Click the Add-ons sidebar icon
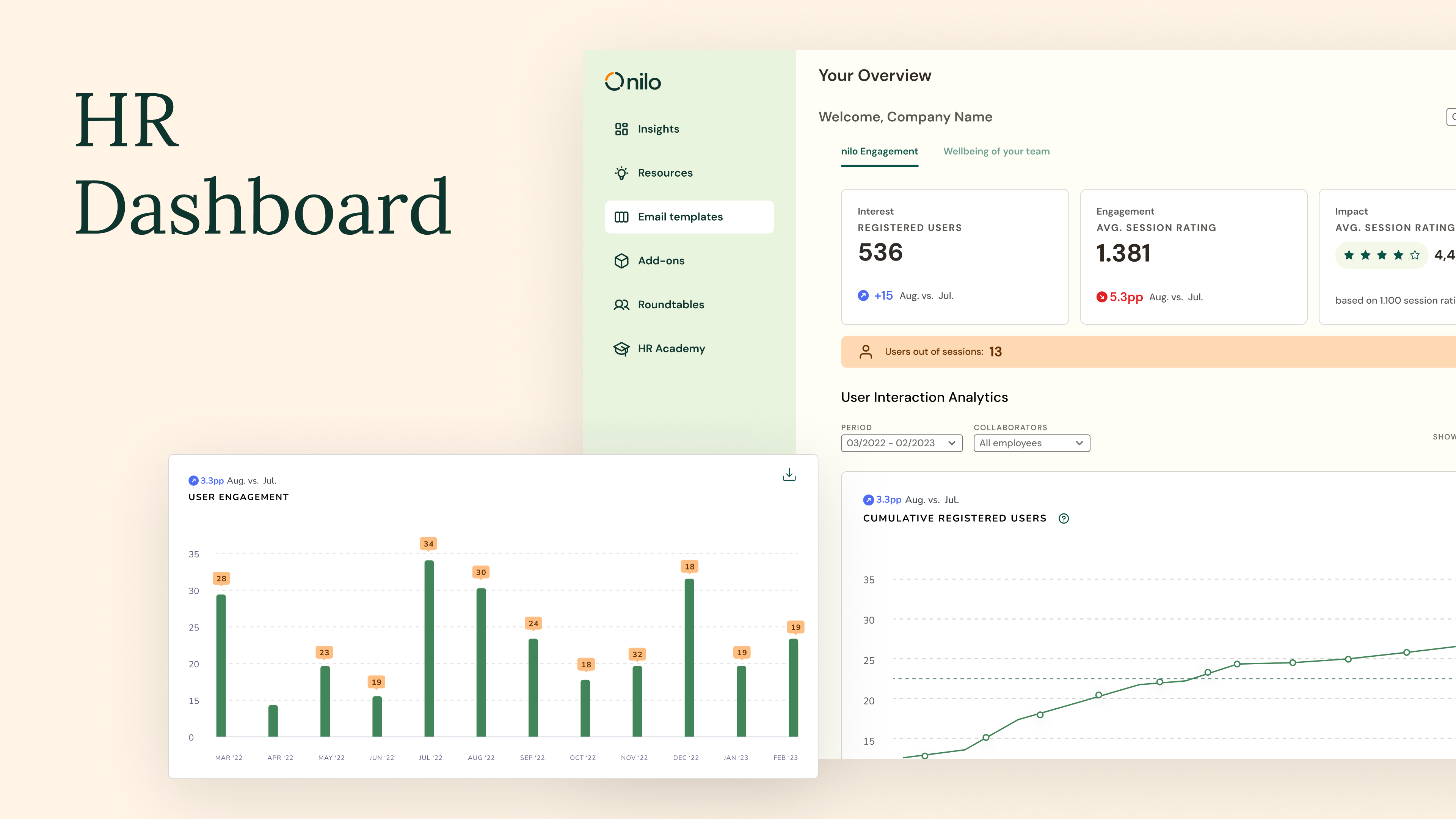This screenshot has width=1456, height=819. click(621, 260)
